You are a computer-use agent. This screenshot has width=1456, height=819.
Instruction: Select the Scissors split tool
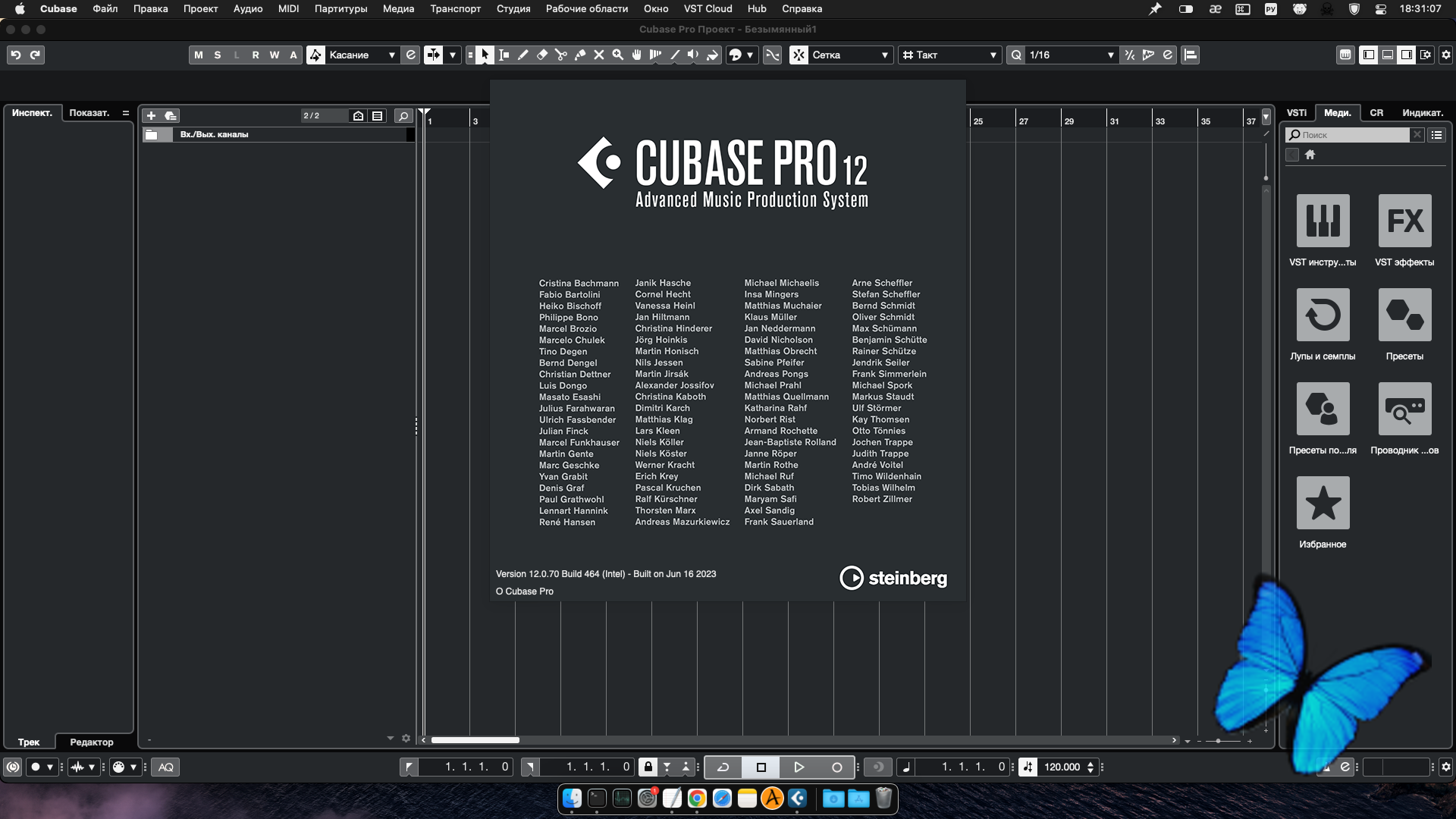click(x=561, y=55)
